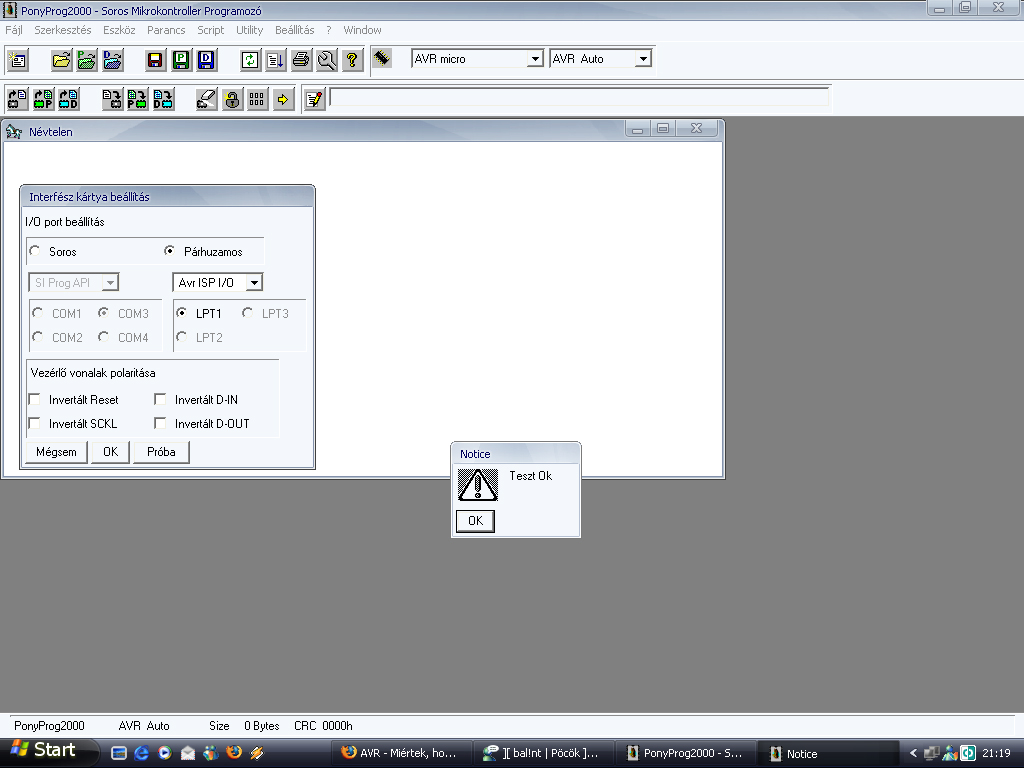Click the security padlock icon
The width and height of the screenshot is (1024, 768).
click(232, 99)
